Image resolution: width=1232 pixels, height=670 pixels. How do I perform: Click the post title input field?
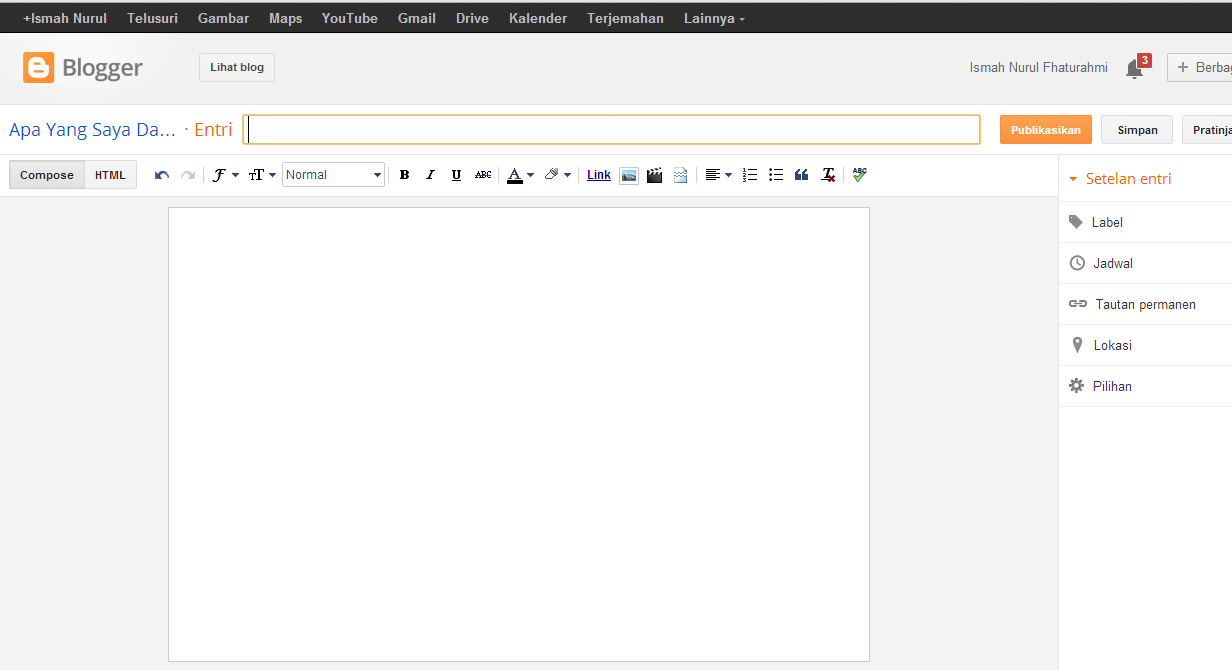[612, 130]
